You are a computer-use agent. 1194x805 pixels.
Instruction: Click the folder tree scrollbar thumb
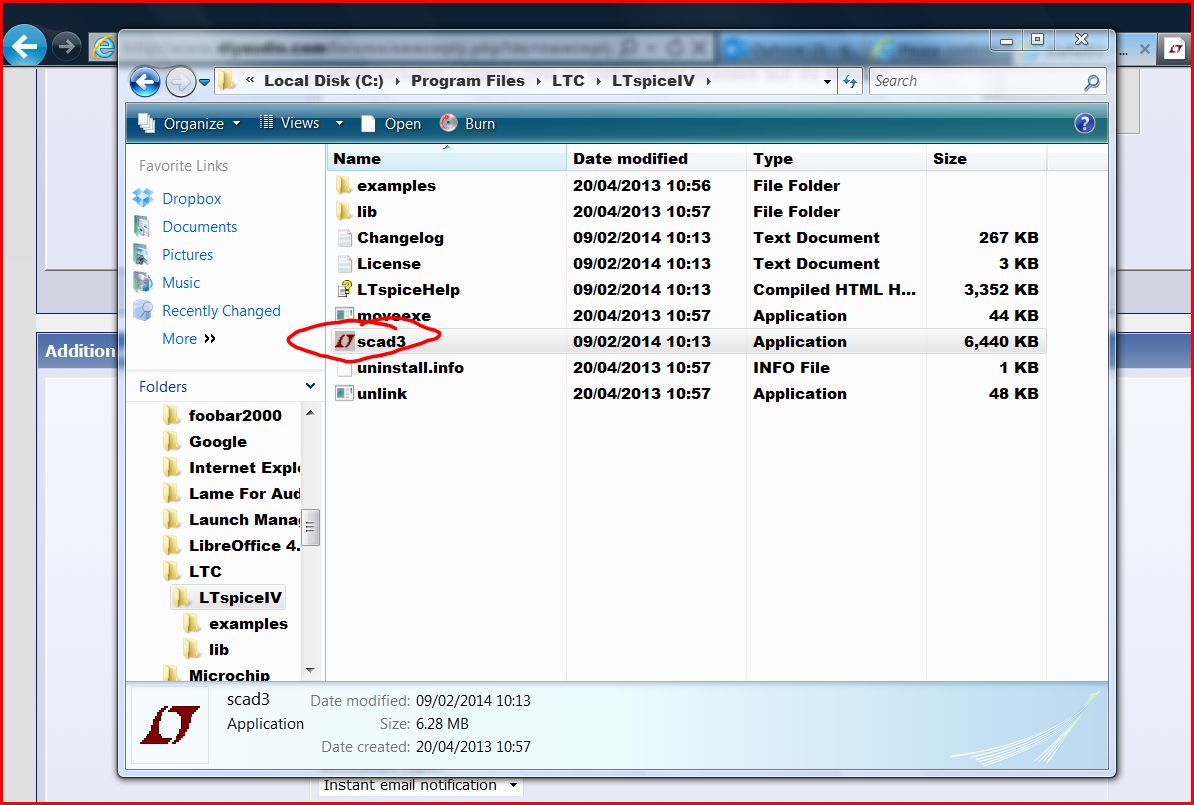(310, 527)
